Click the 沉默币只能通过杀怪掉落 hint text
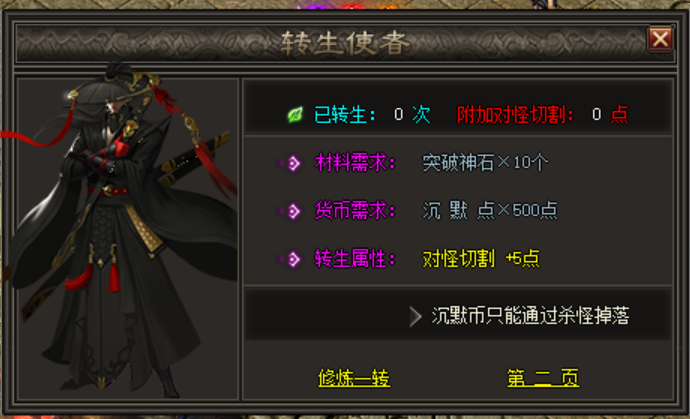Screen dimensions: 690x419 point(530,316)
